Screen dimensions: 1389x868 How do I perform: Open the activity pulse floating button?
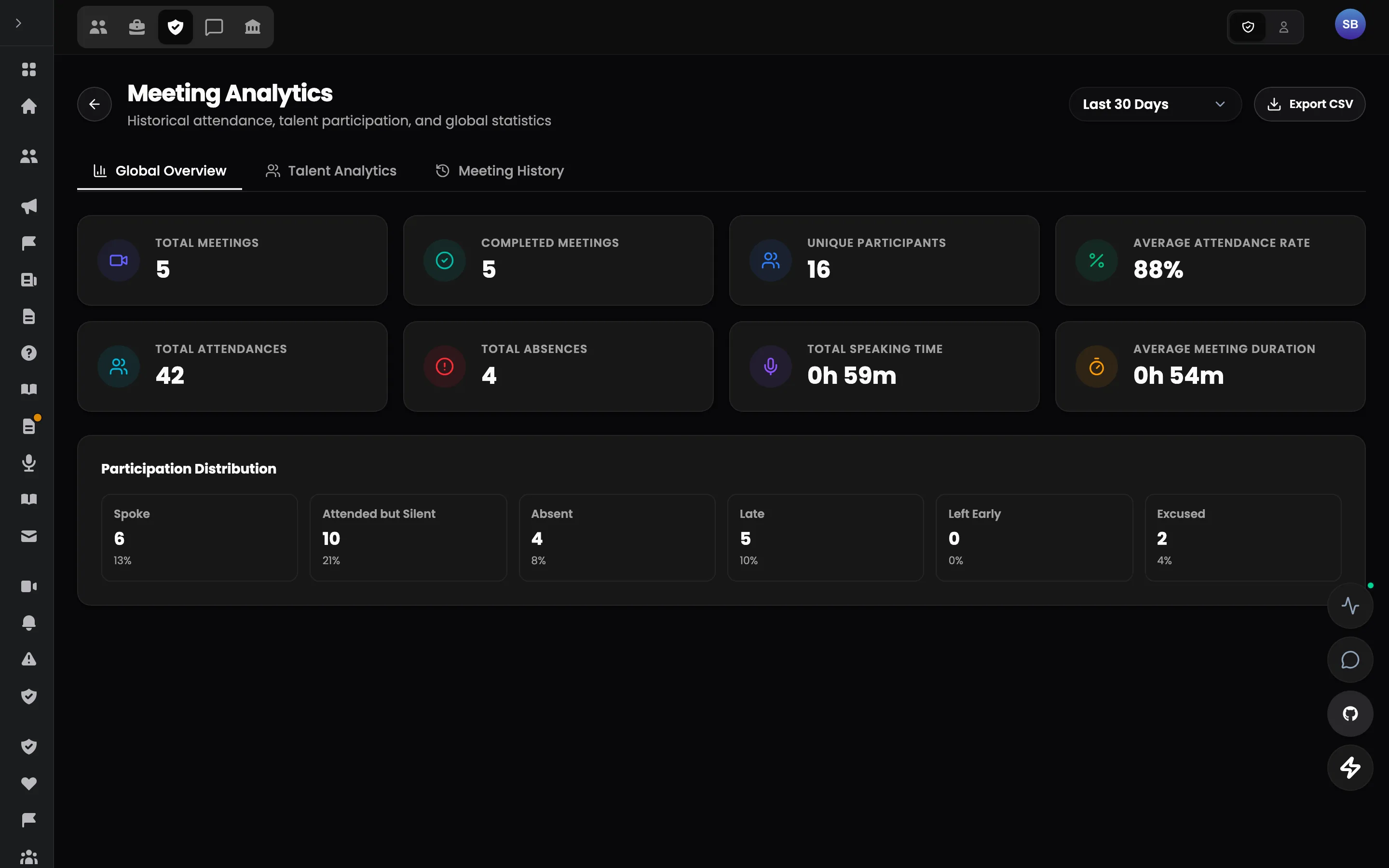coord(1350,606)
